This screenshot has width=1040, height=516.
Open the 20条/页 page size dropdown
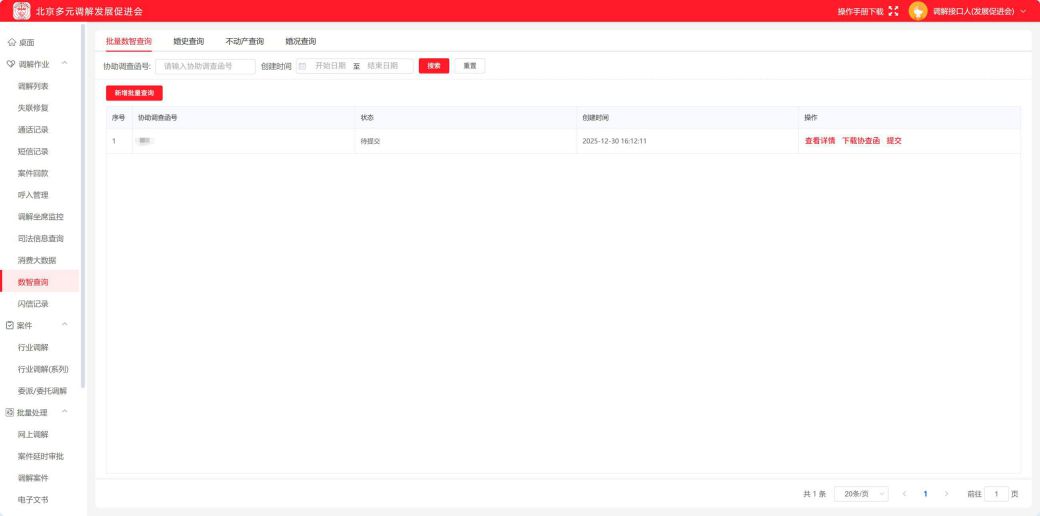click(x=860, y=494)
